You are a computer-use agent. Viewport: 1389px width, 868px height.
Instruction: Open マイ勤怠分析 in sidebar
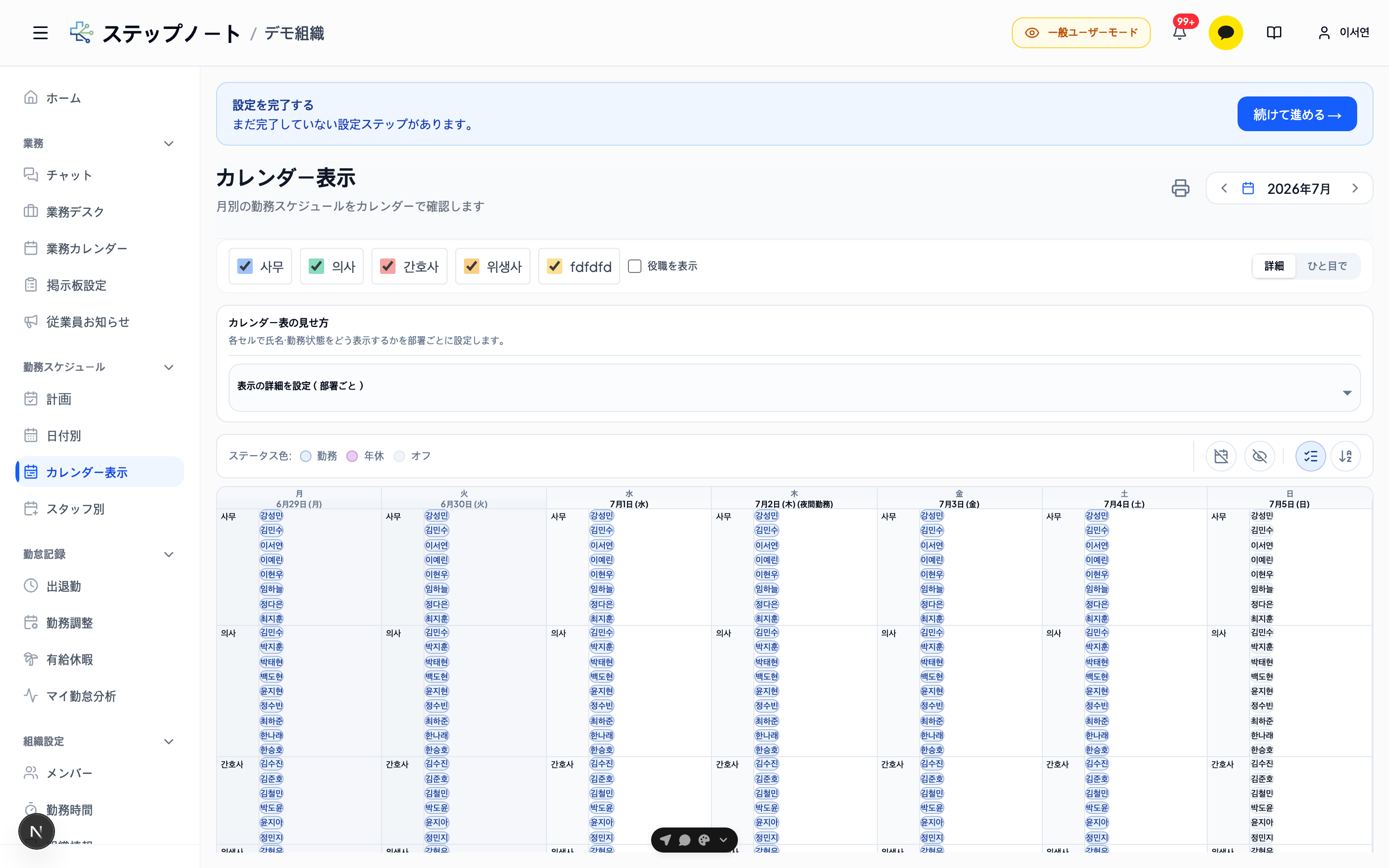100,696
